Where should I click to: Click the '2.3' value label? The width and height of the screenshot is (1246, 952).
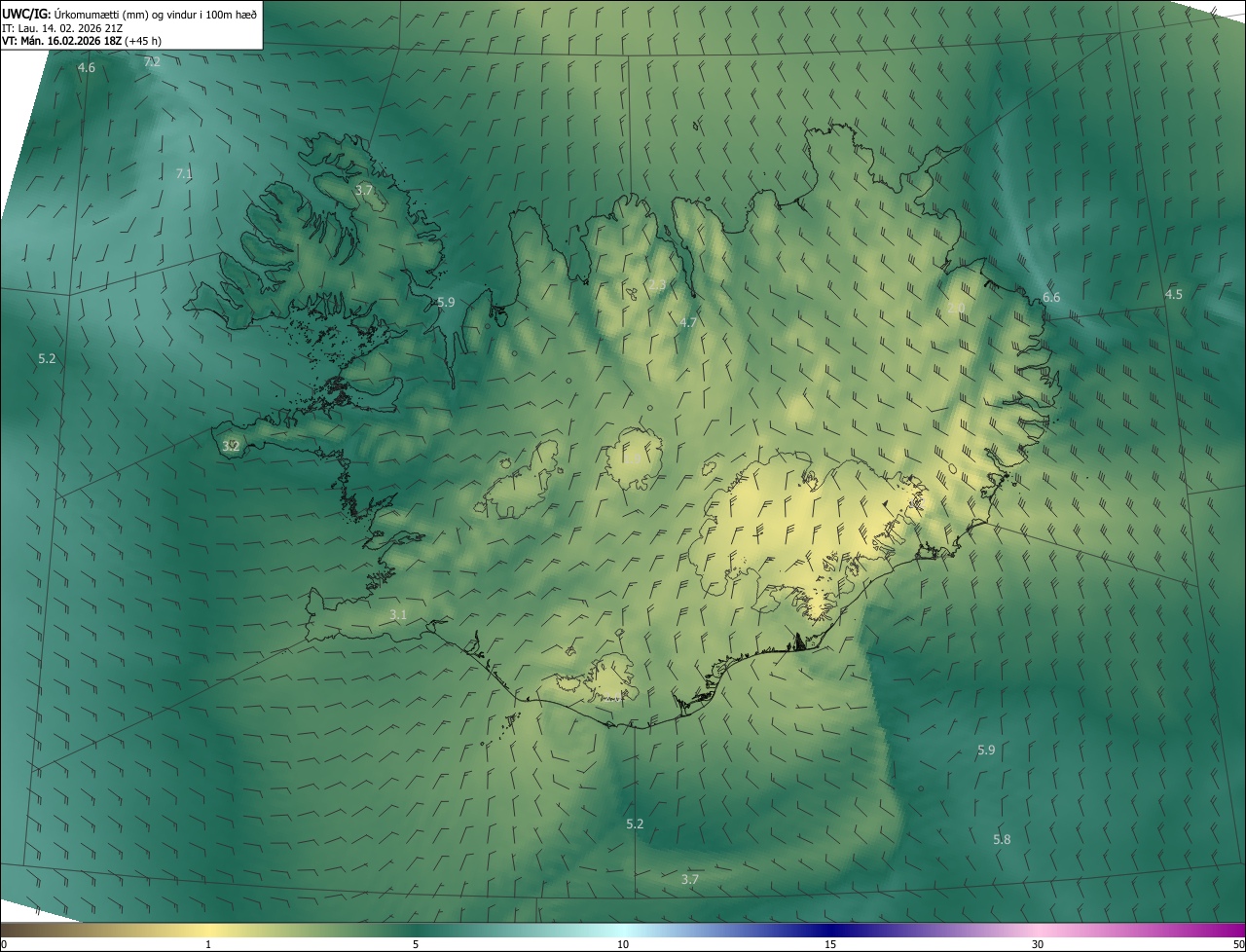[x=658, y=285]
